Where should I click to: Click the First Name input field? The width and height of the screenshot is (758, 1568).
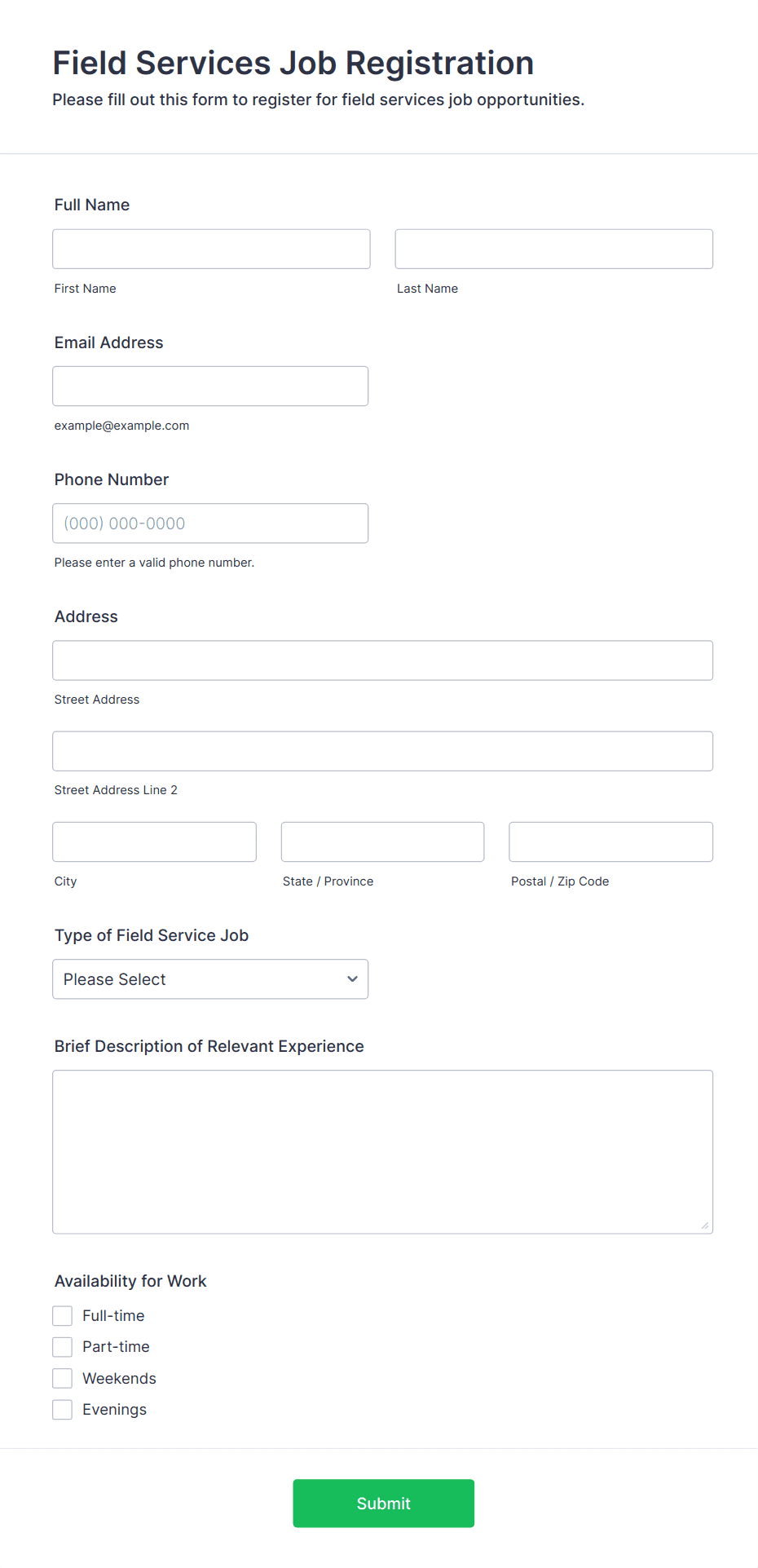(x=211, y=249)
